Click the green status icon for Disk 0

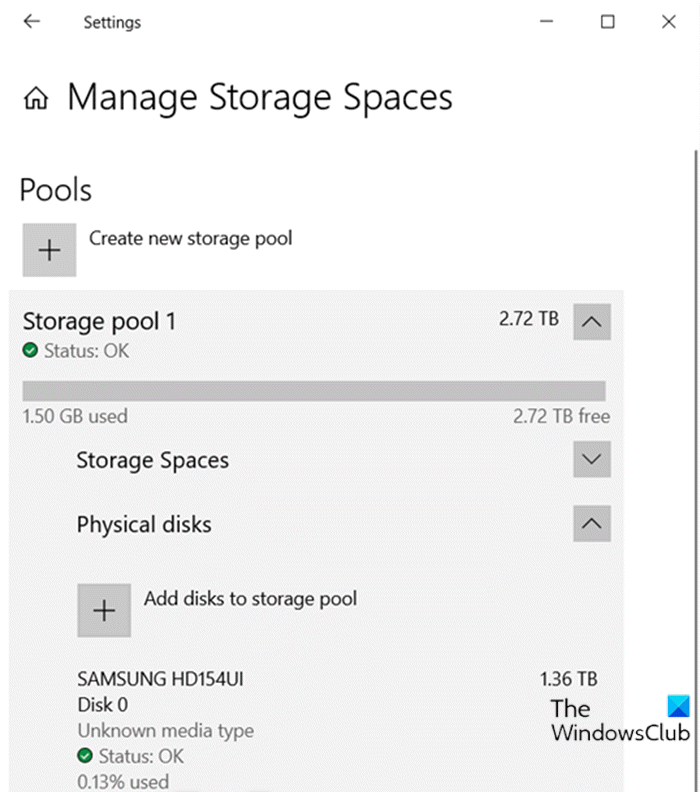pos(85,756)
